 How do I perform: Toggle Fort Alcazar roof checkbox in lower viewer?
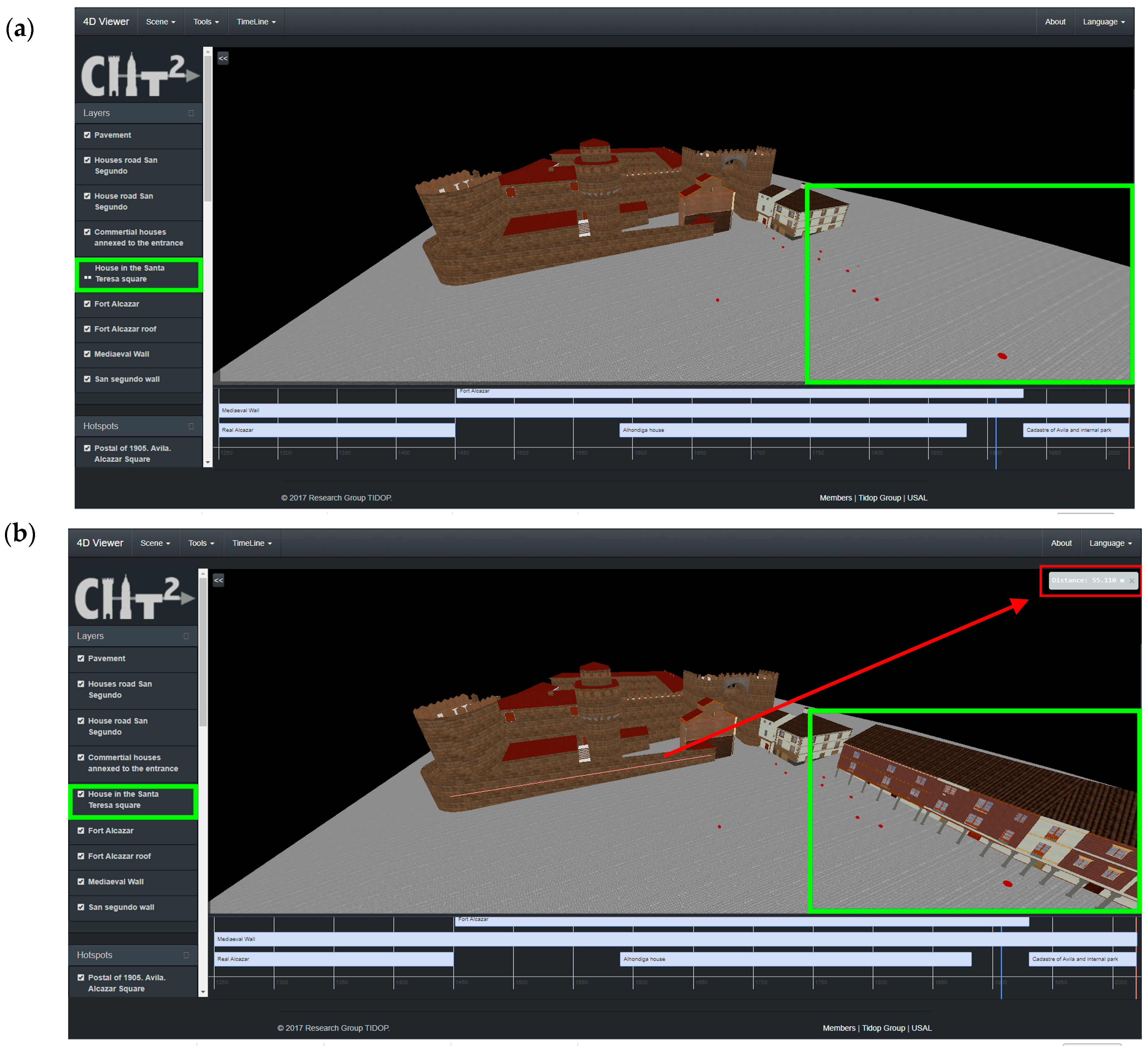(81, 856)
